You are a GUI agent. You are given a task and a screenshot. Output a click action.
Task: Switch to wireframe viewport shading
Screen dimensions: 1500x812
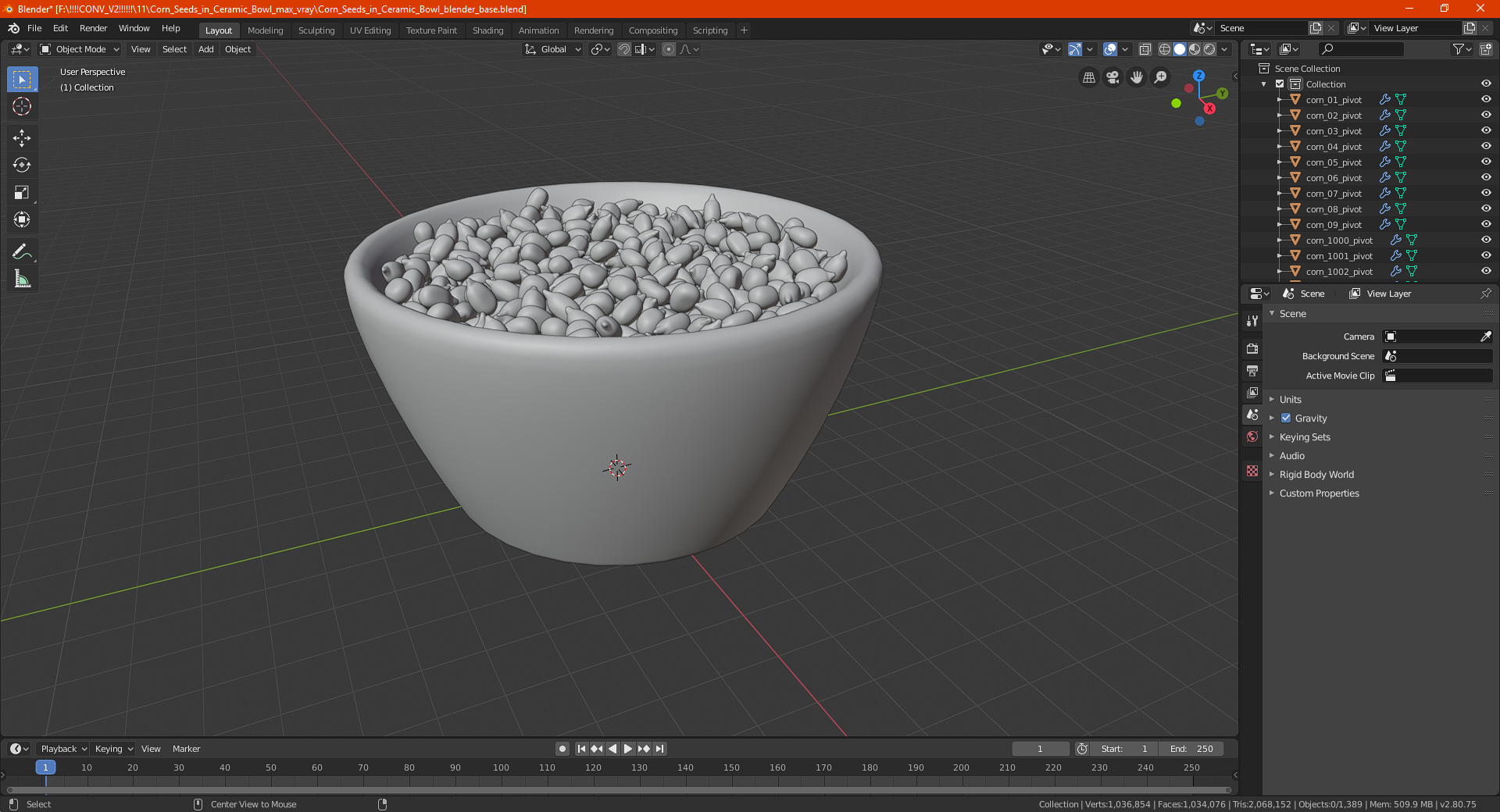(1165, 49)
